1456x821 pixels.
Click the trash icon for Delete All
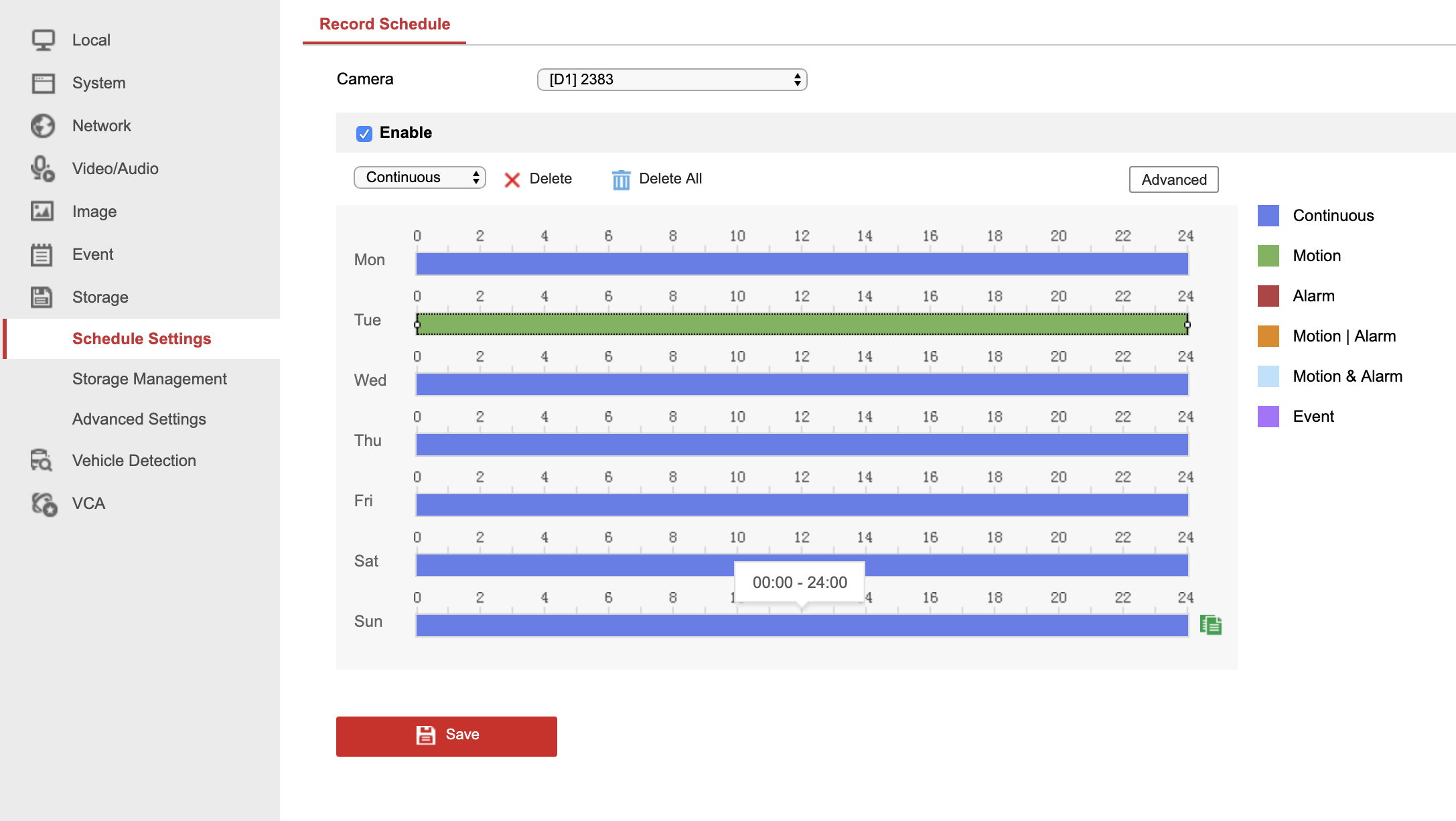click(621, 179)
